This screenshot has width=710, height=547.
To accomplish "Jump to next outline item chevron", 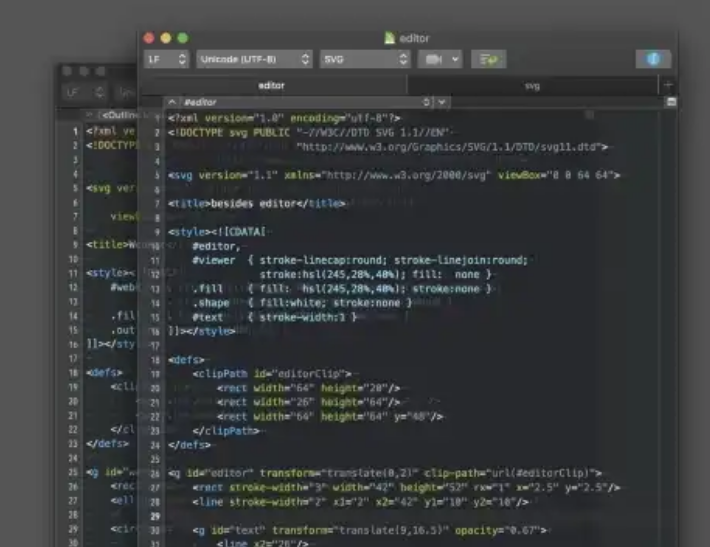I will click(x=442, y=102).
